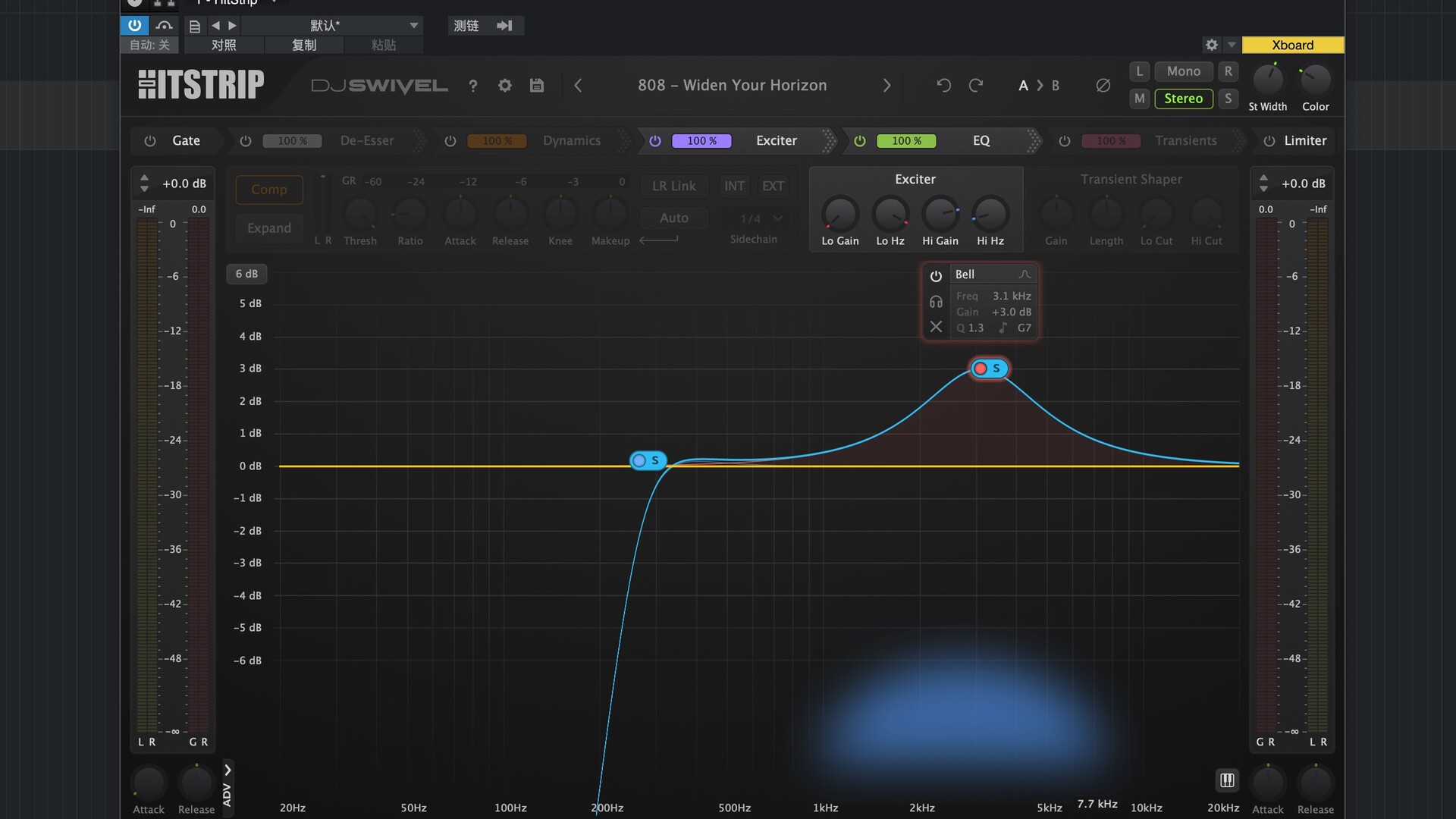The image size is (1456, 819).
Task: Select the Dynamics module tab
Action: (x=572, y=141)
